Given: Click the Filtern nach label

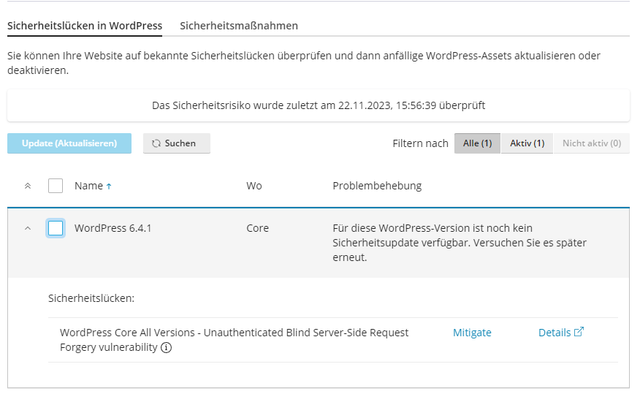Looking at the screenshot, I should pos(420,144).
